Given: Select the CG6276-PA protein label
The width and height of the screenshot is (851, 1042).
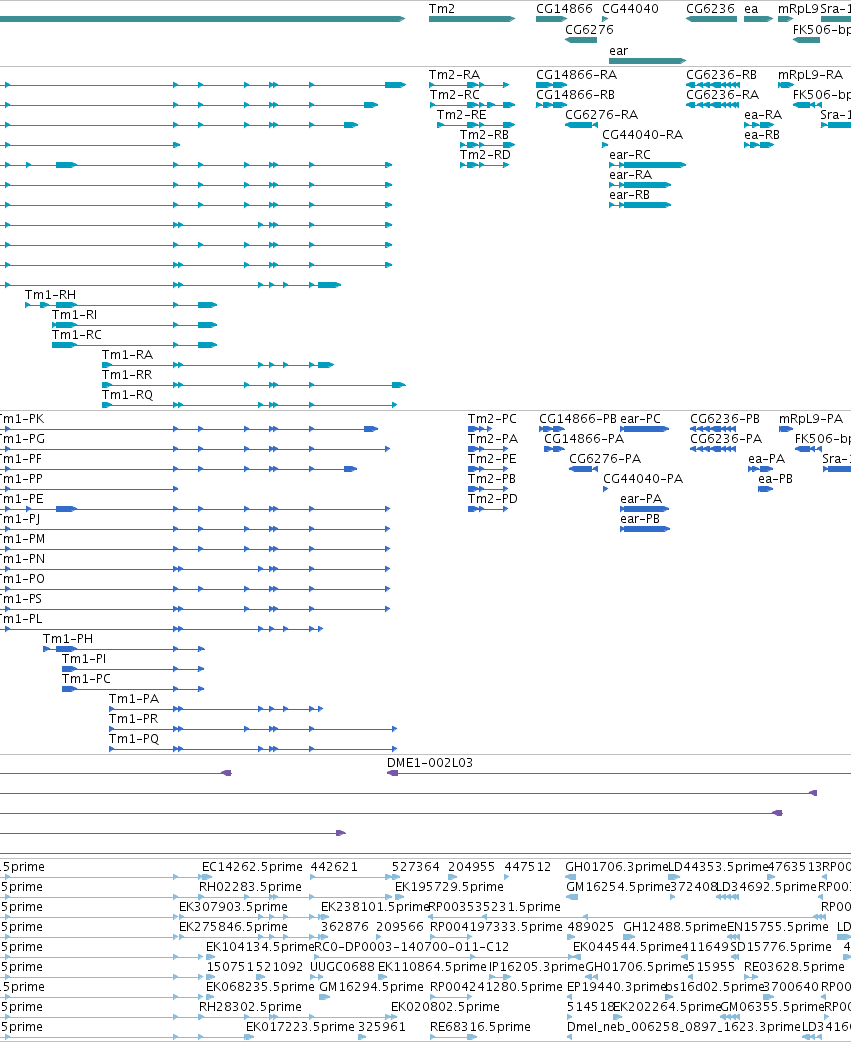Looking at the screenshot, I should point(605,459).
